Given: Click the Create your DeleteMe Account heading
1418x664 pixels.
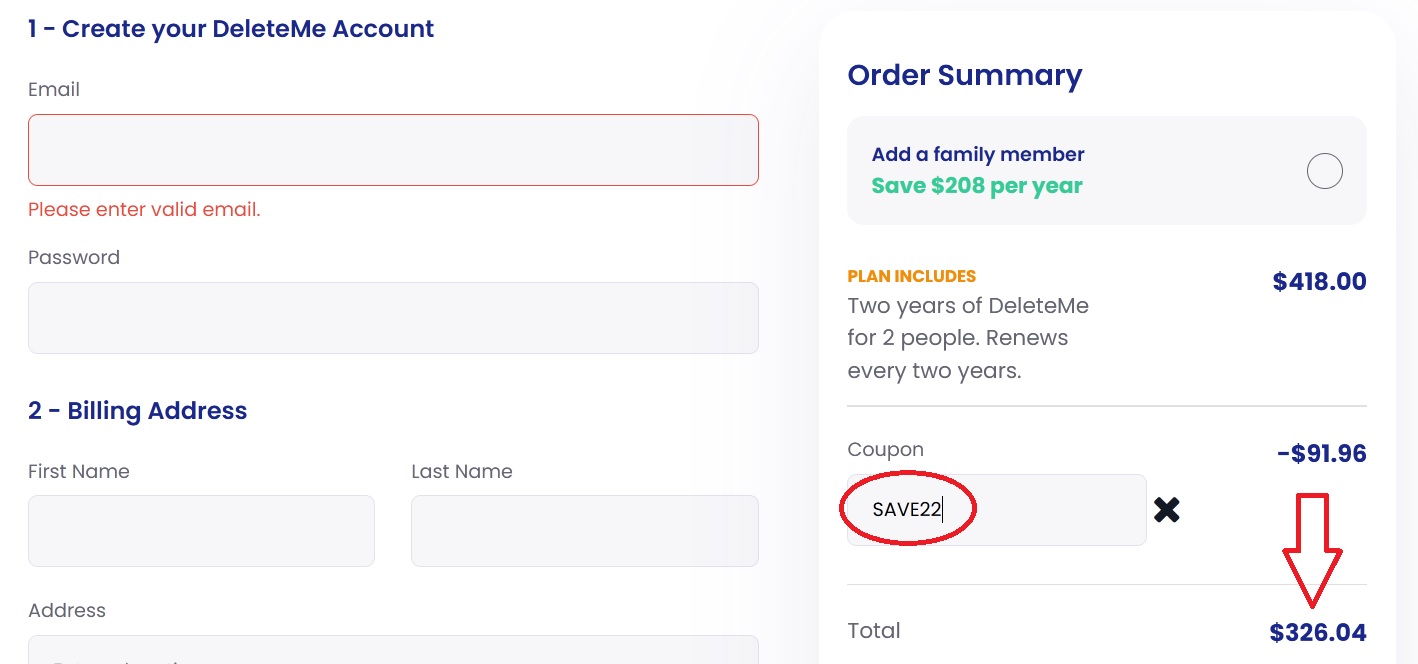Looking at the screenshot, I should point(231,28).
